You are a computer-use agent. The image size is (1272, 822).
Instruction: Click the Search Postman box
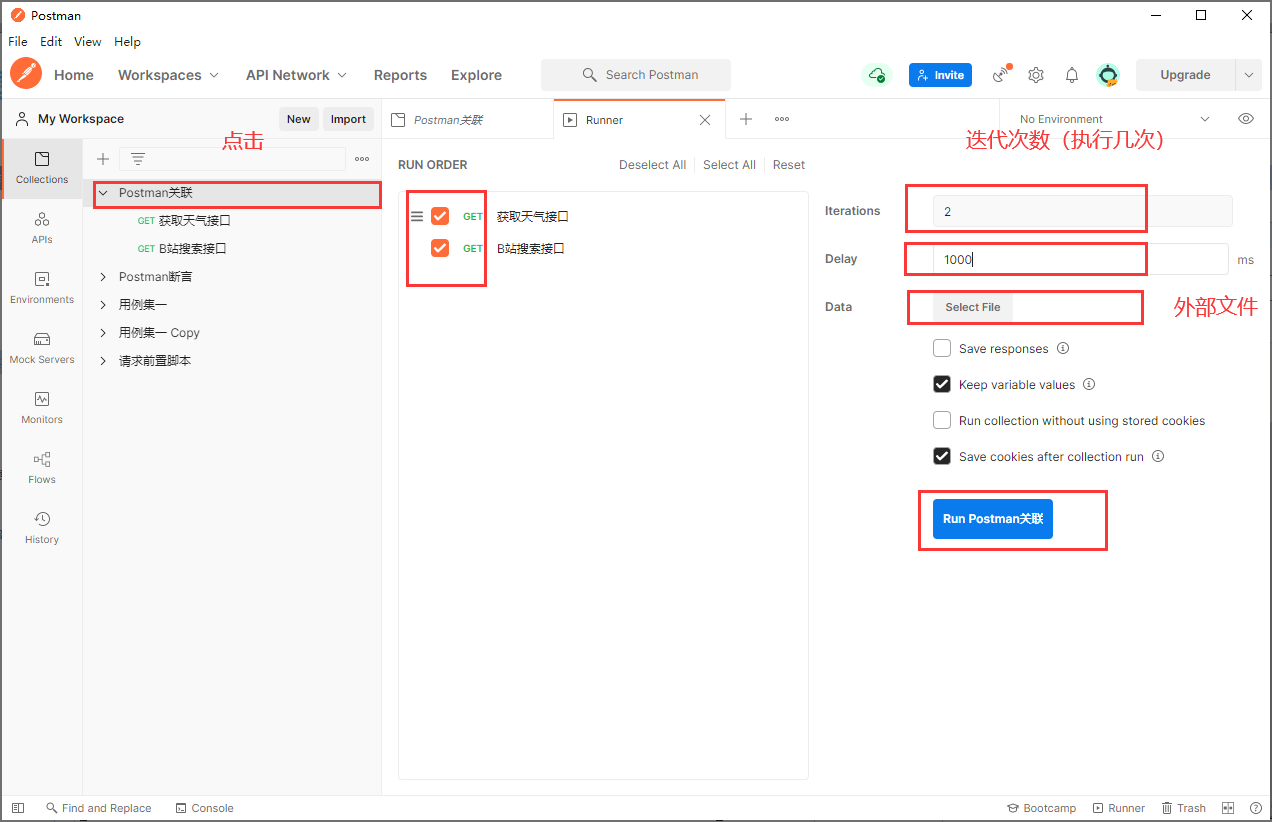pos(636,75)
